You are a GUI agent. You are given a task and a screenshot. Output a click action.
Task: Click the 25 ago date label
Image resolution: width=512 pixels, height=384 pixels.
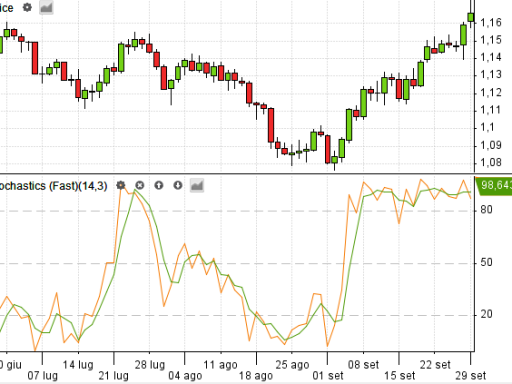click(x=292, y=365)
